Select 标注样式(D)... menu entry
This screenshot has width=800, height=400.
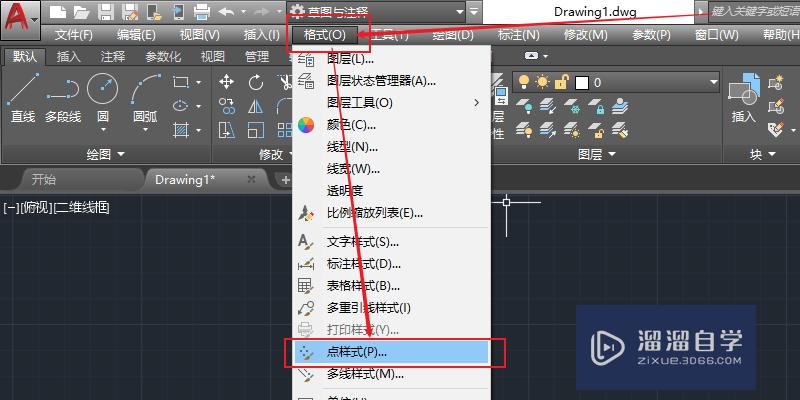(x=391, y=264)
